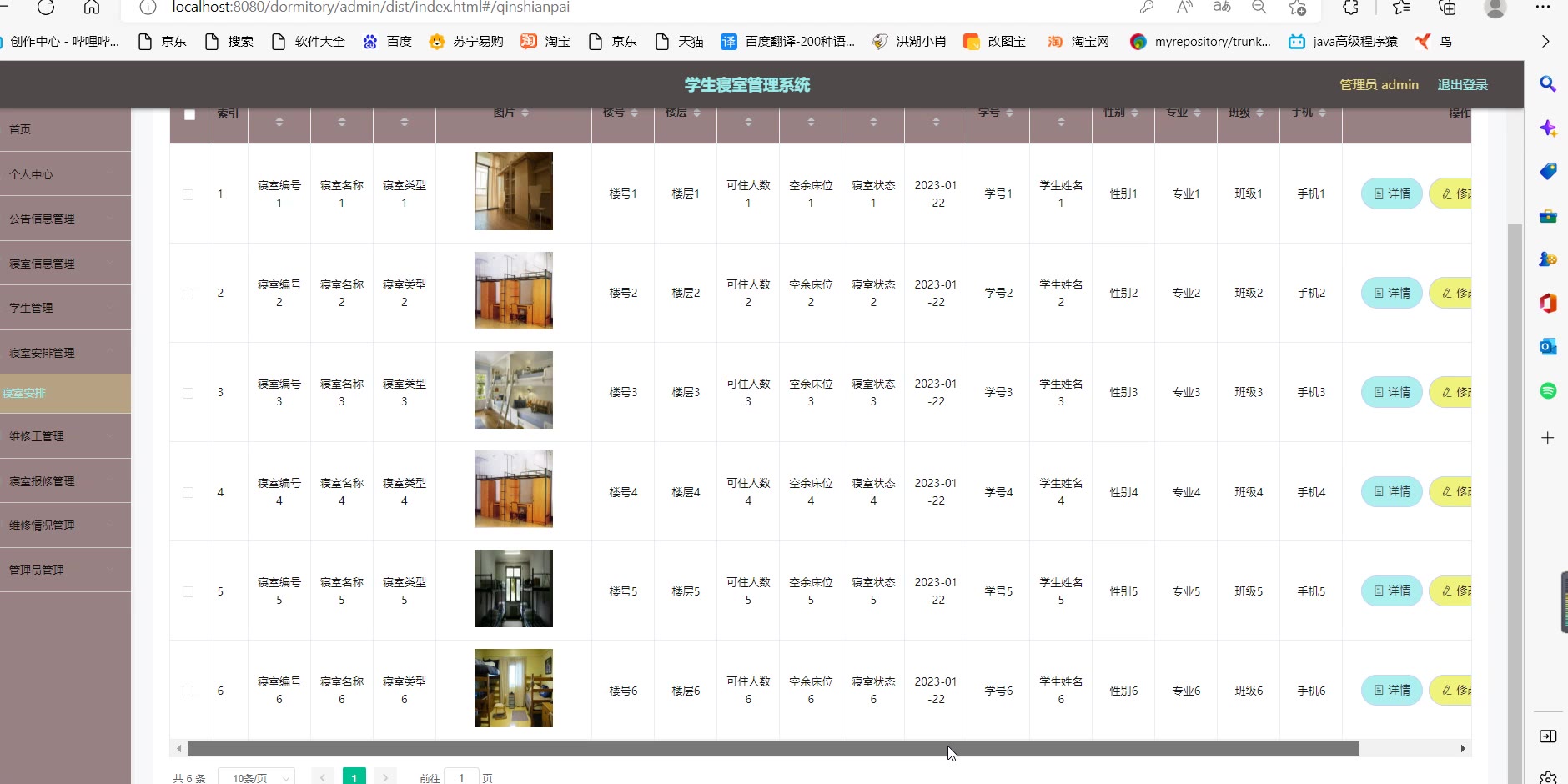
Task: Open the browser extensions menu
Action: [x=1351, y=8]
